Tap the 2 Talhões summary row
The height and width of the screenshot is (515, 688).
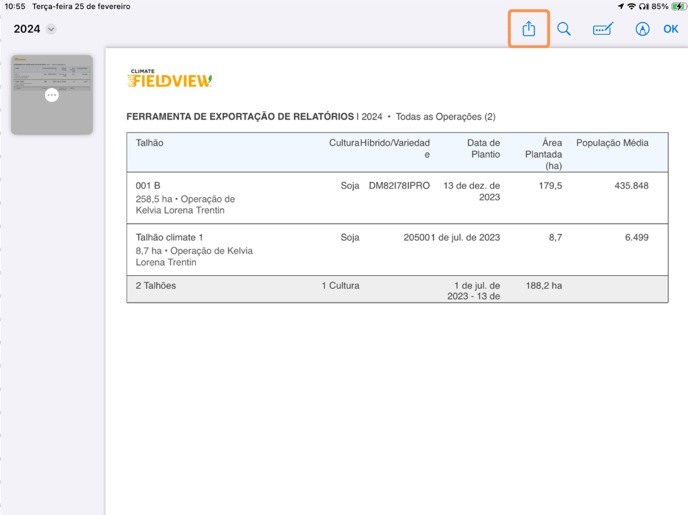coord(158,285)
